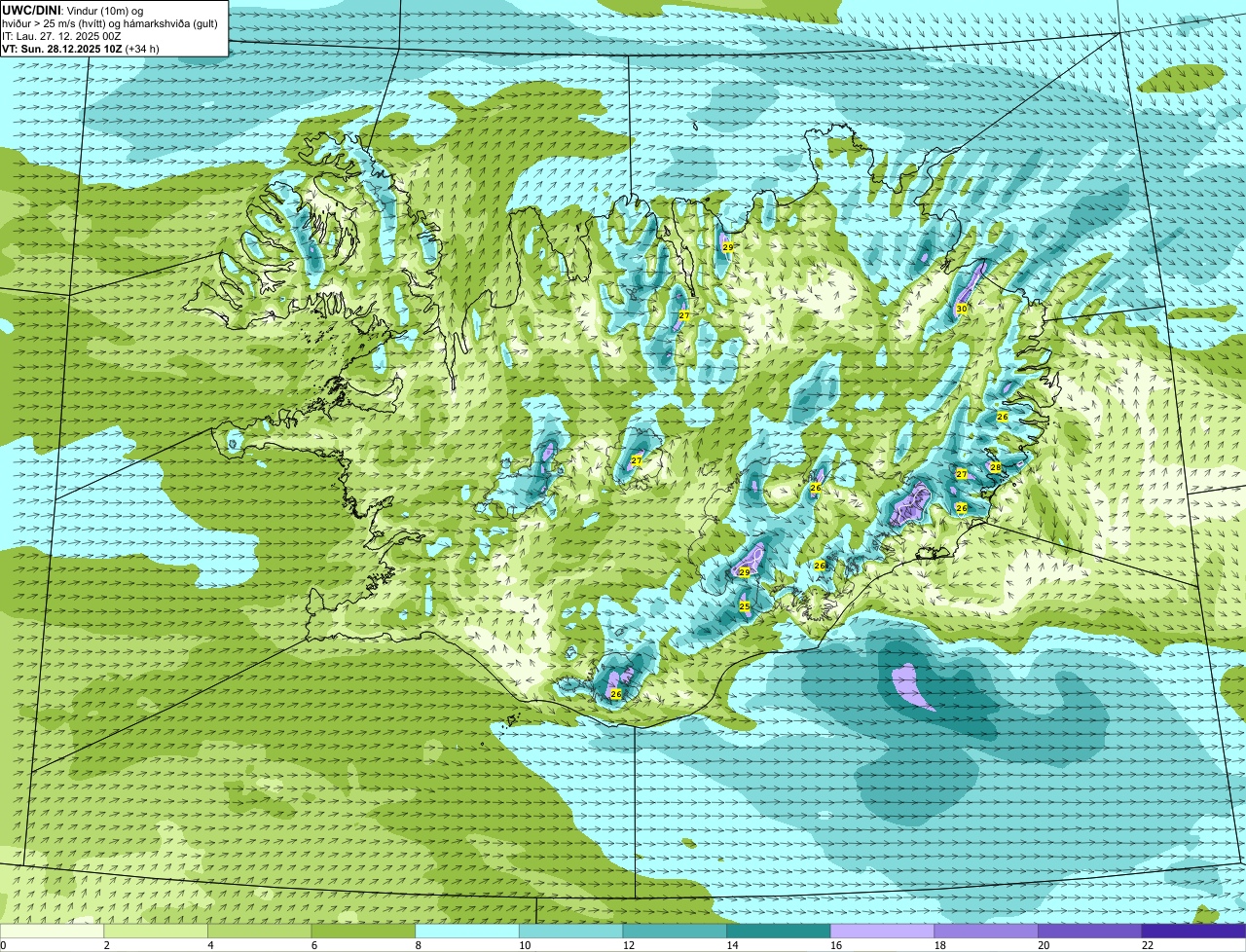Click the yellow gust label '25'

[745, 606]
